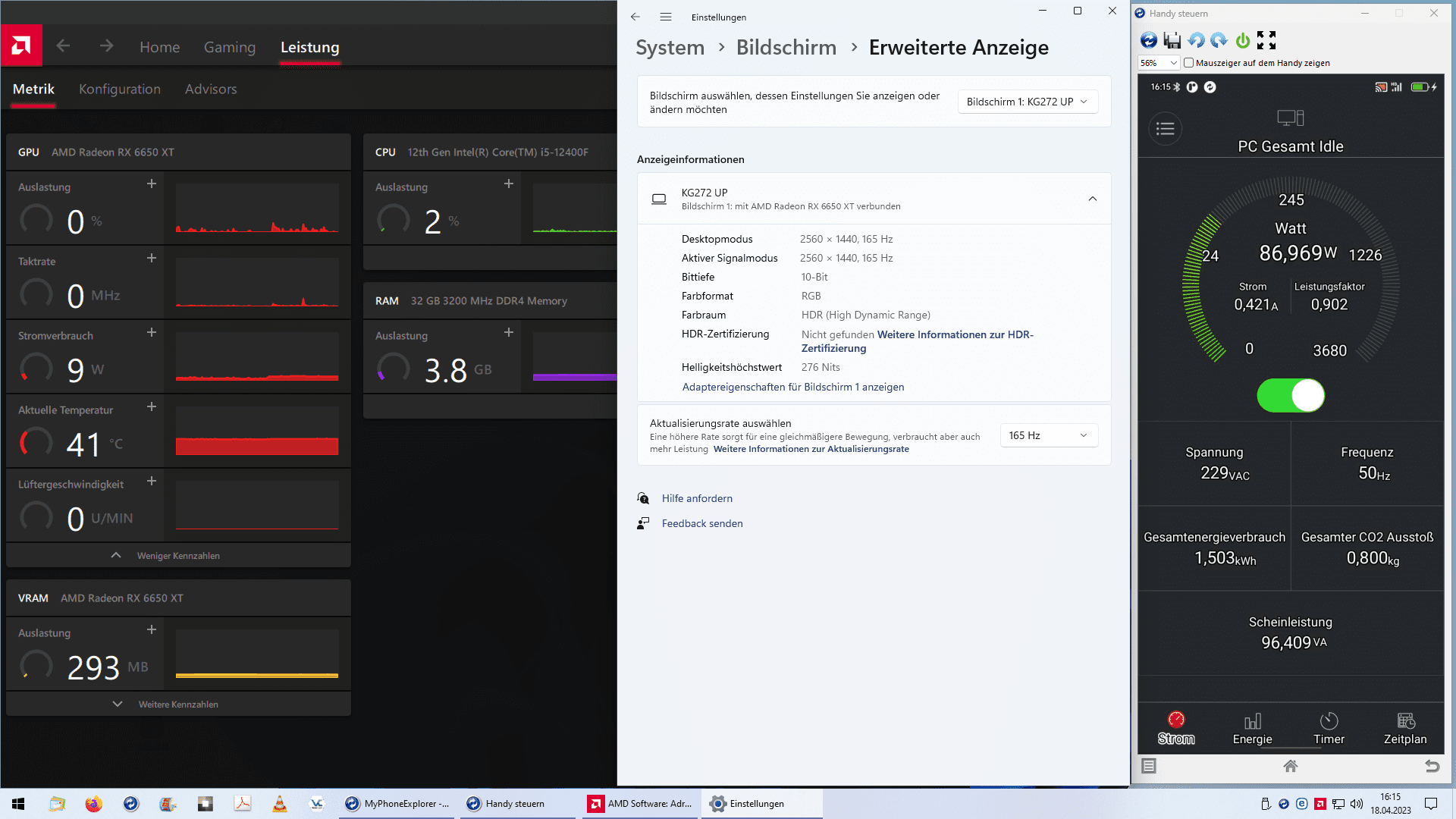This screenshot has width=1456, height=819.
Task: Switch to the Konfiguration tab
Action: pyautogui.click(x=120, y=89)
